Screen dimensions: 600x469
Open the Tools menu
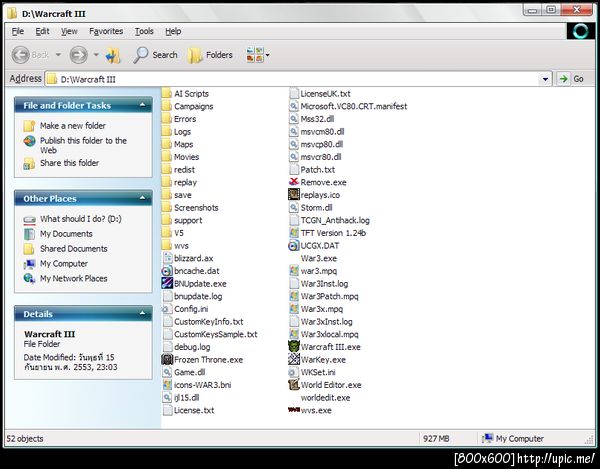pyautogui.click(x=144, y=31)
